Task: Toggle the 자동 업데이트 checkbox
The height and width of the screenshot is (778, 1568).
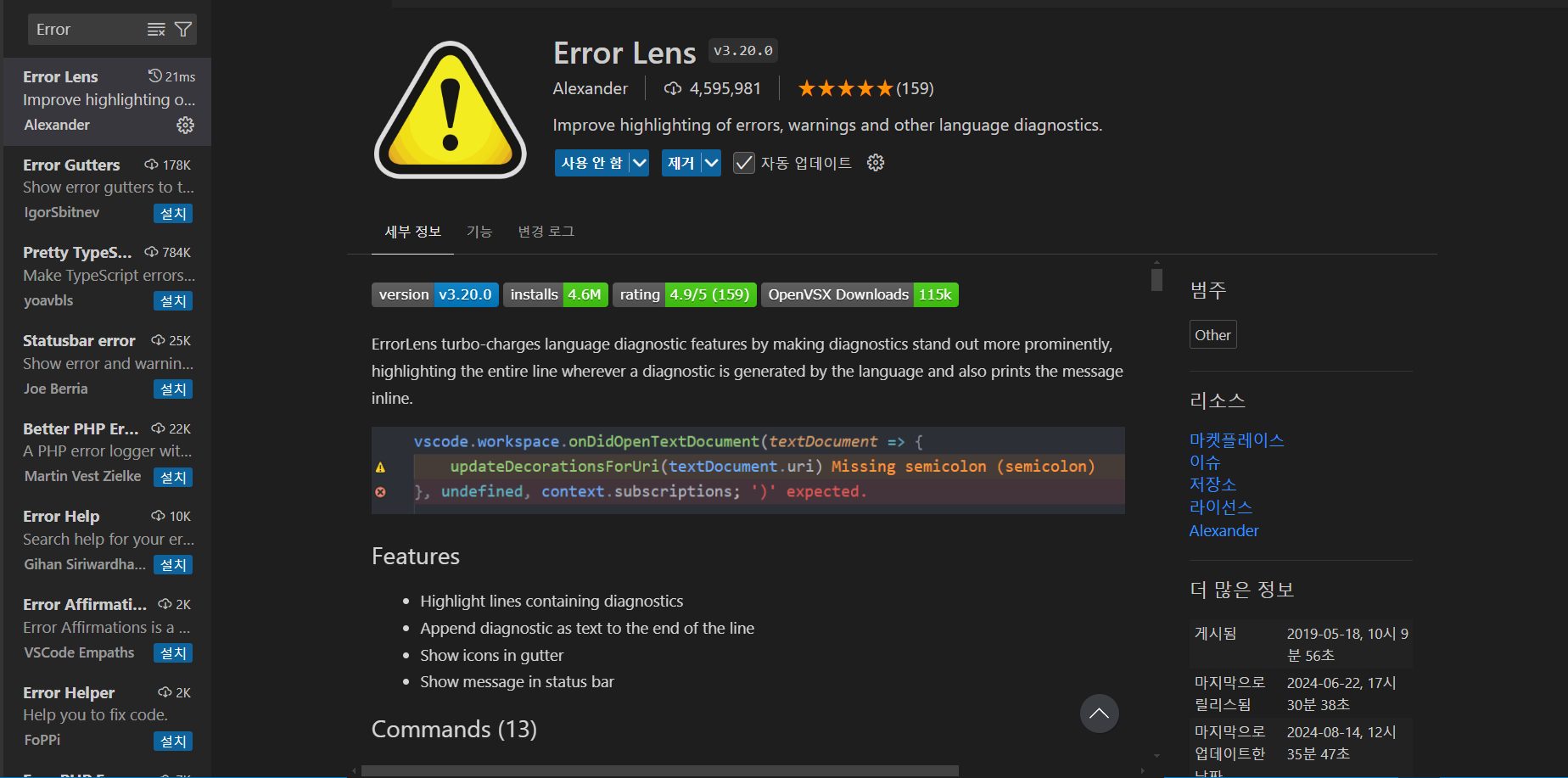Action: pos(743,163)
